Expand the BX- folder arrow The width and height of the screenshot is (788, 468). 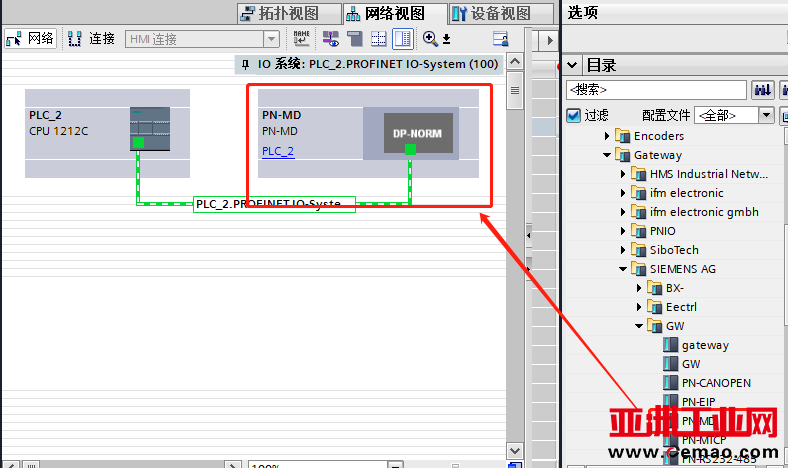pos(639,288)
